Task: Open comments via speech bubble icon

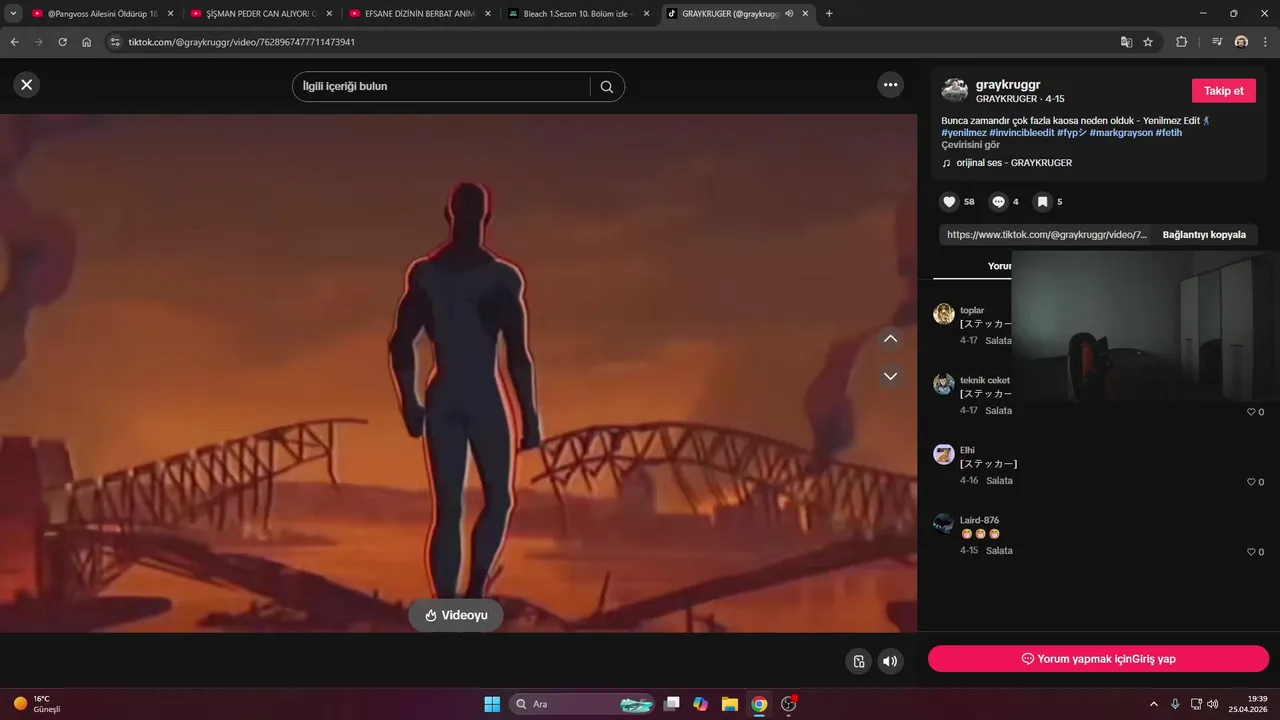Action: [998, 202]
